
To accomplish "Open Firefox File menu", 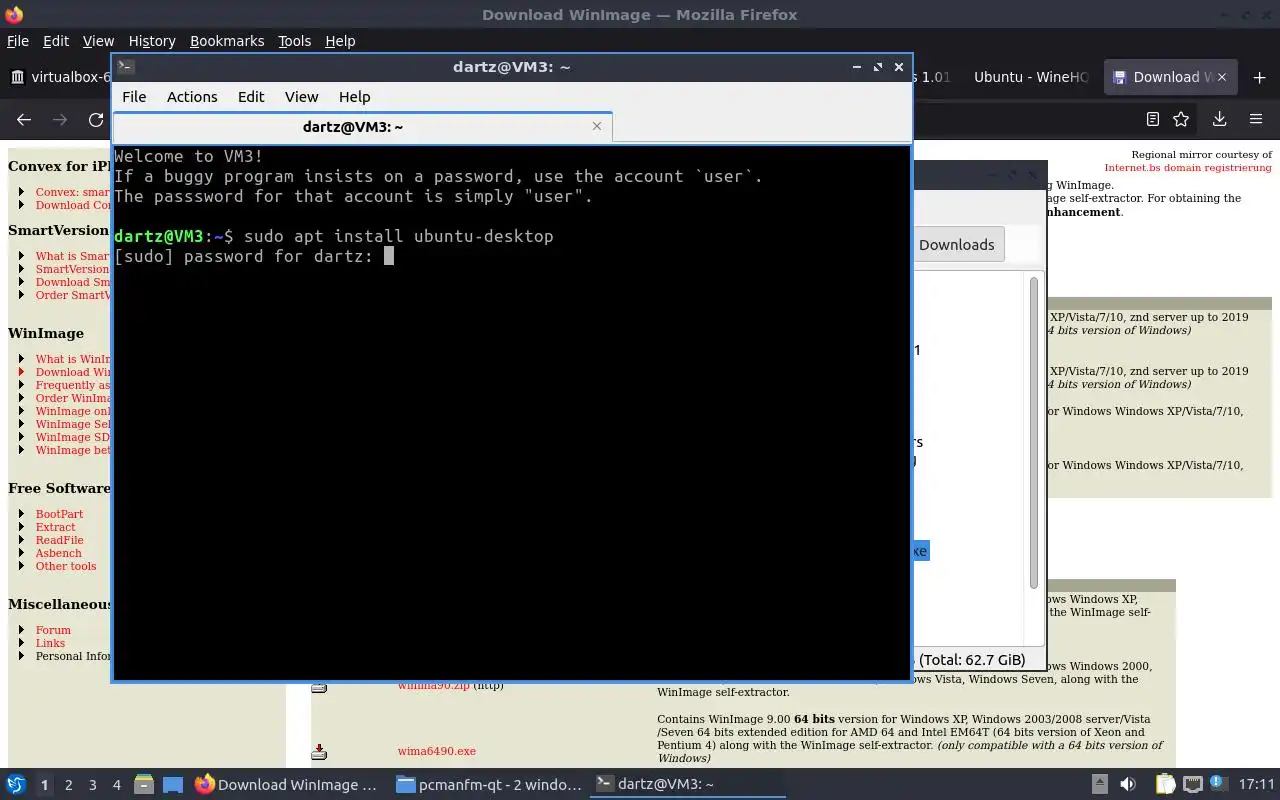I will (18, 41).
